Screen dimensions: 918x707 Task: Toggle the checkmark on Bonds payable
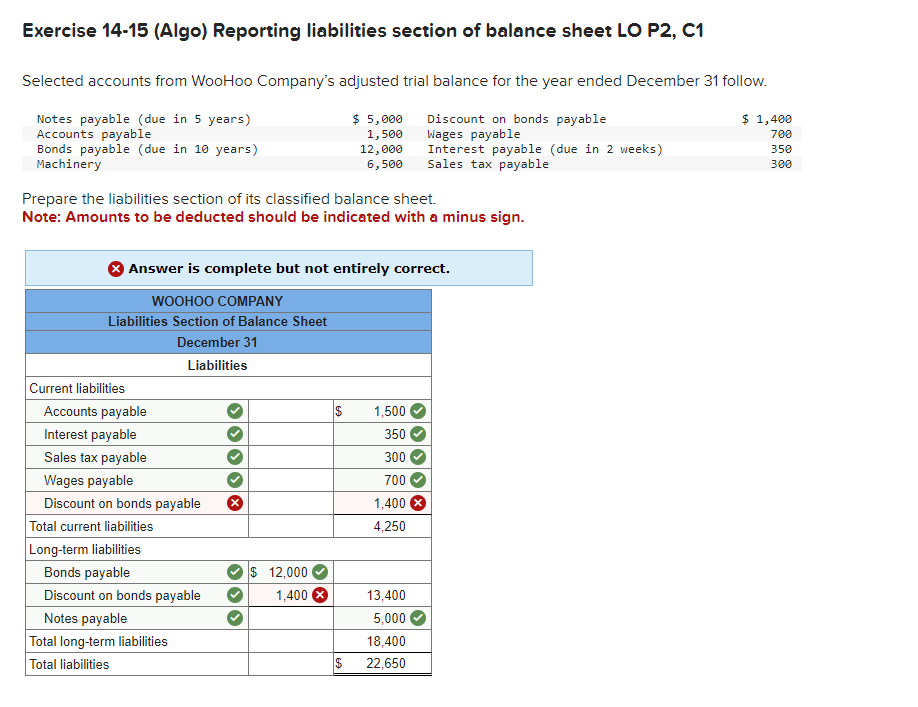pos(233,572)
